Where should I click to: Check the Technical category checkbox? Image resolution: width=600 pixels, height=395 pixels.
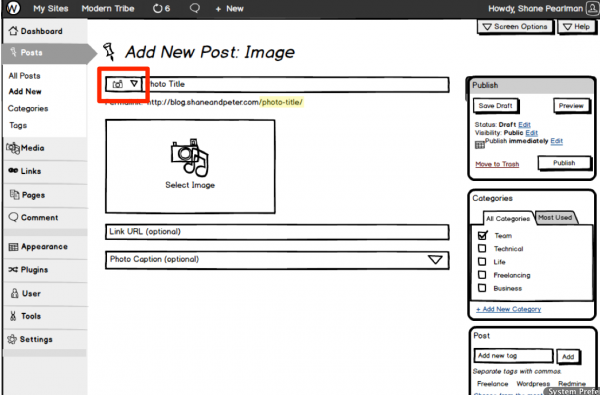482,248
